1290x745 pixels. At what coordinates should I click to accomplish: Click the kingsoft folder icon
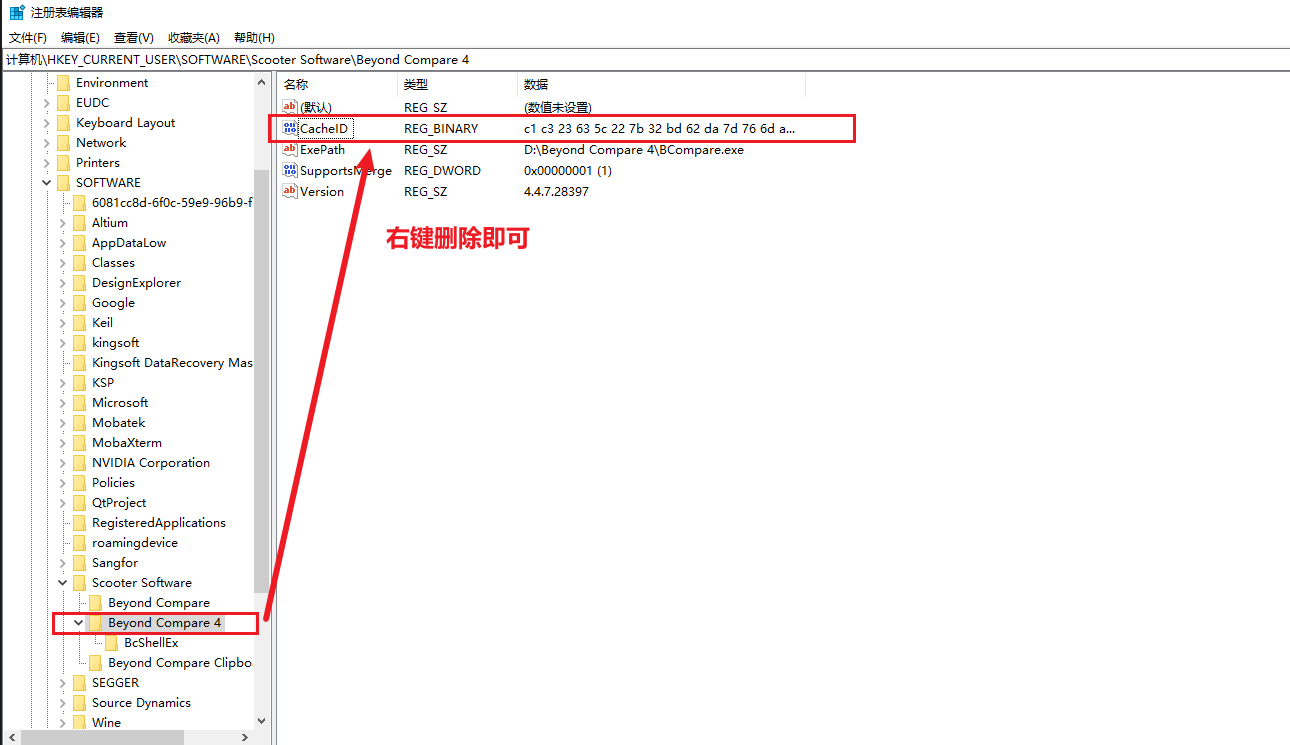80,343
